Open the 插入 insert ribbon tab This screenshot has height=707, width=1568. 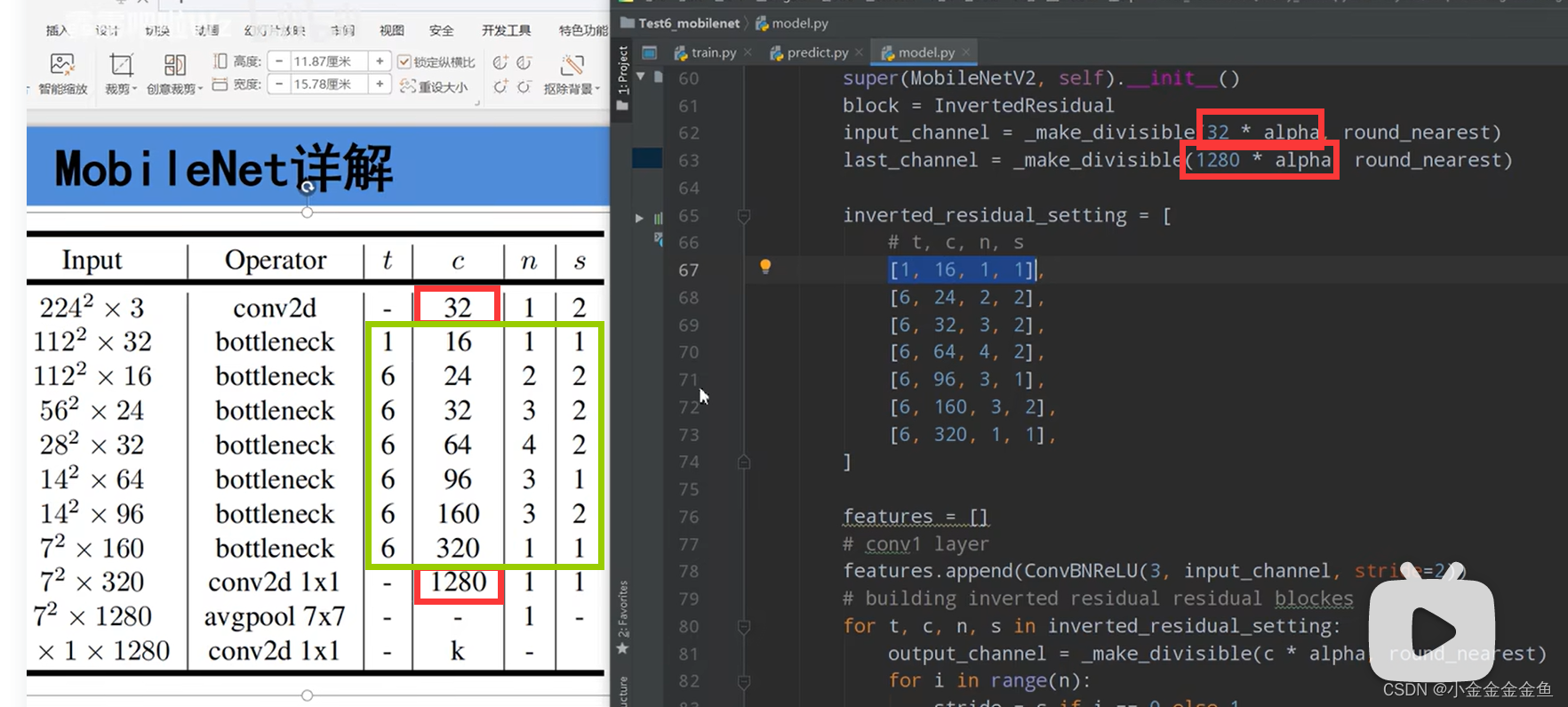click(x=57, y=30)
